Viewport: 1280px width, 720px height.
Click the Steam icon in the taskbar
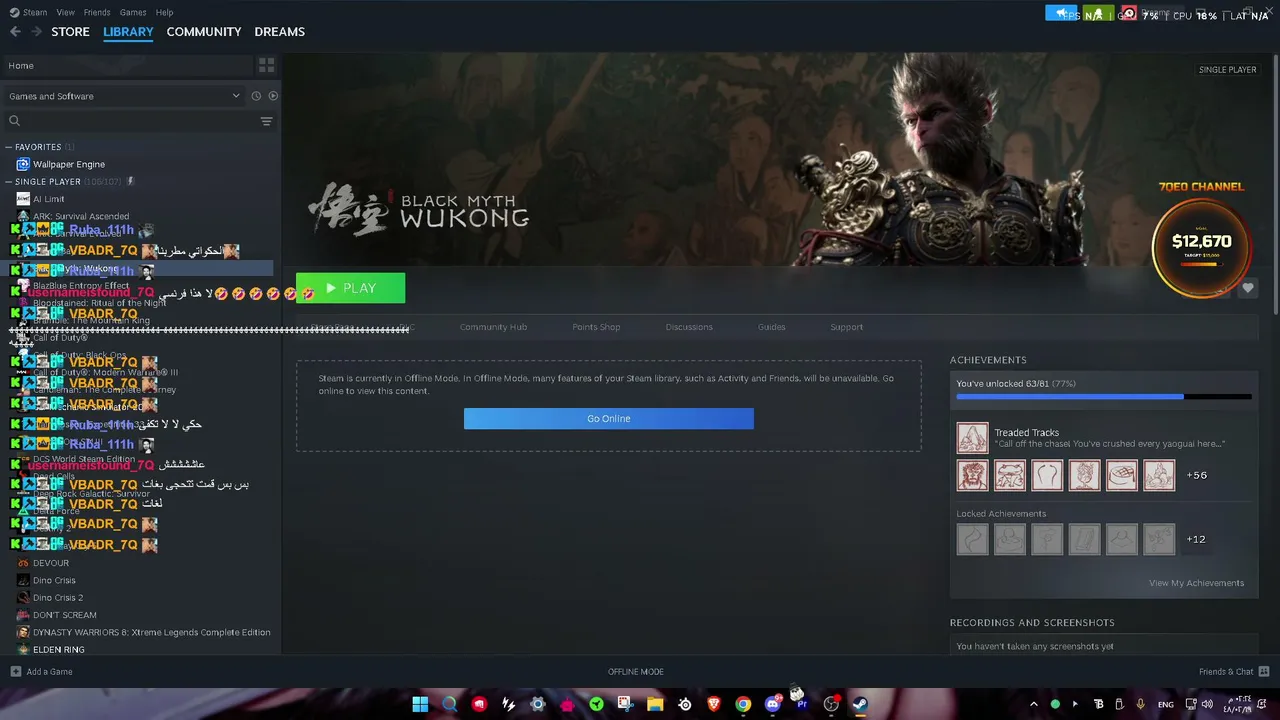point(860,704)
